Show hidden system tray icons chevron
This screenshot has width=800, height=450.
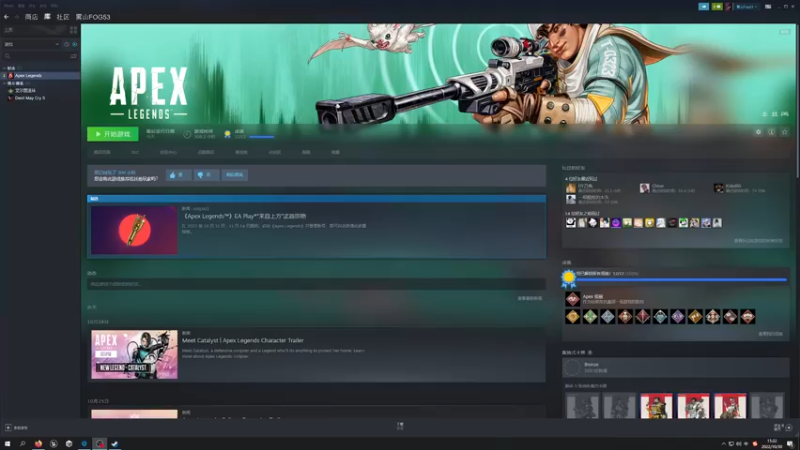point(723,444)
